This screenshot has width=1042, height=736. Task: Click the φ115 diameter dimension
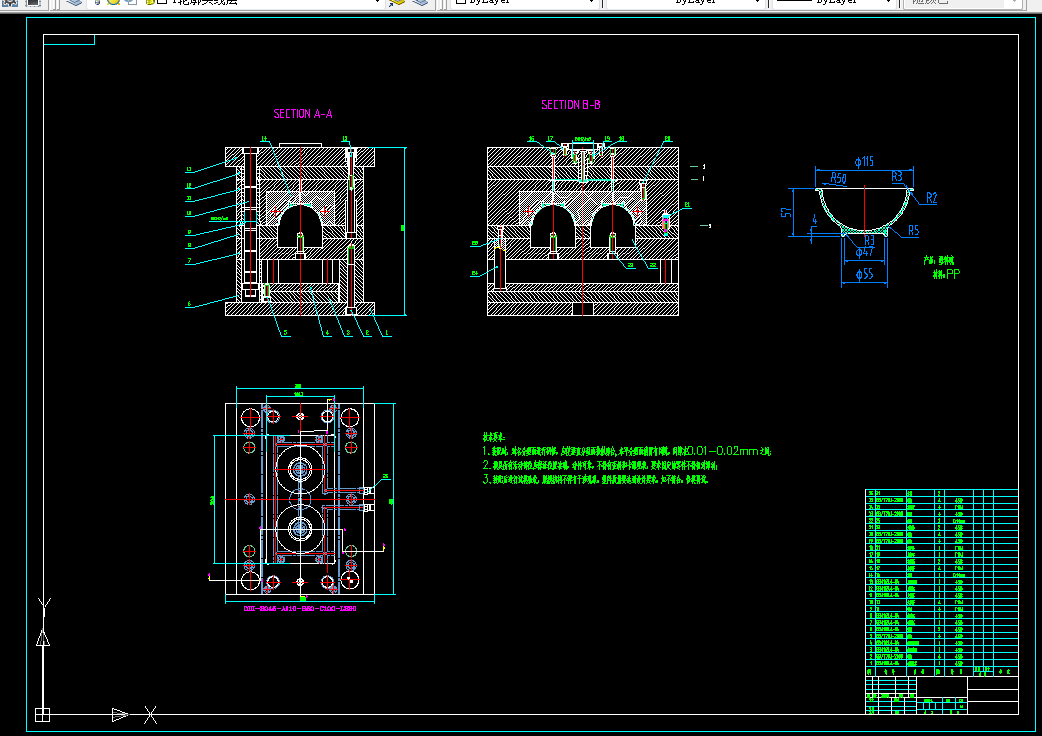click(864, 161)
